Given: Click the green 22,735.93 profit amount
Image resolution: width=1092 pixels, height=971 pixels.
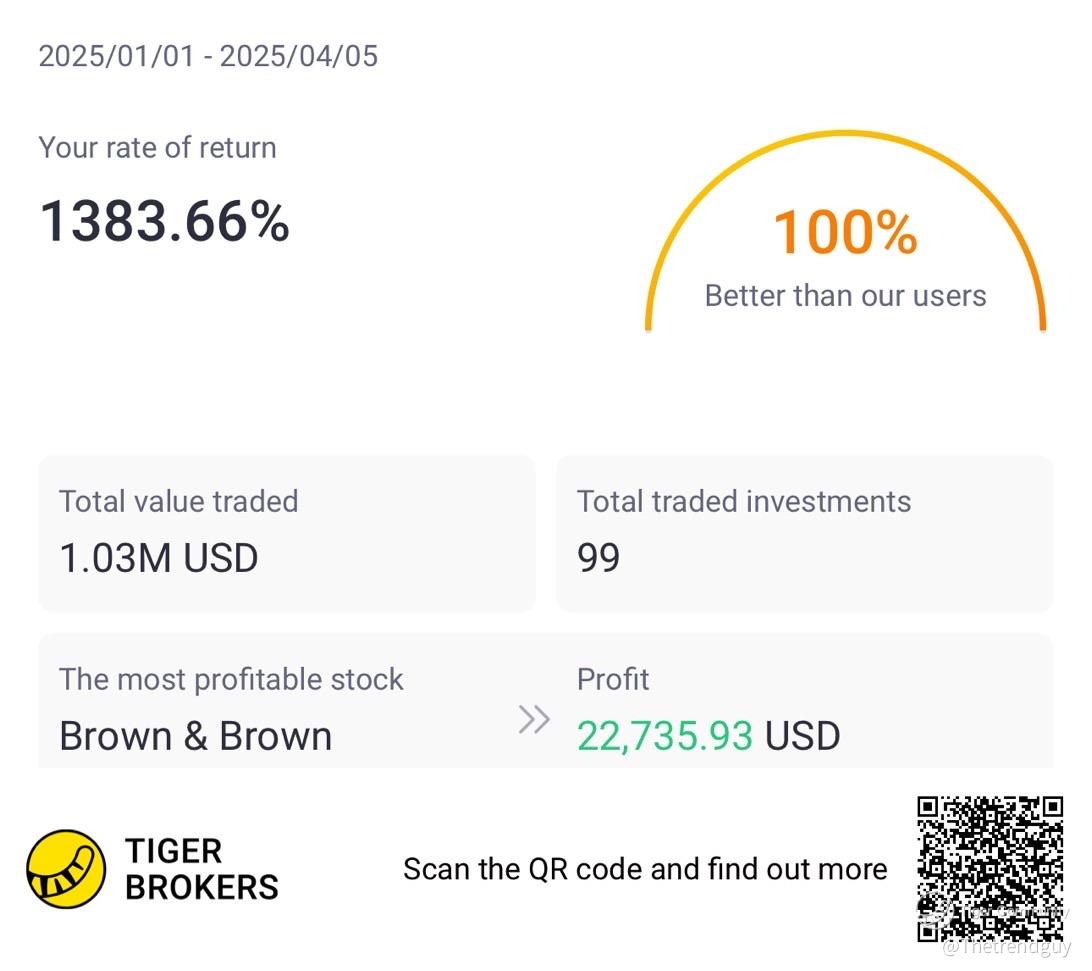Looking at the screenshot, I should point(664,736).
